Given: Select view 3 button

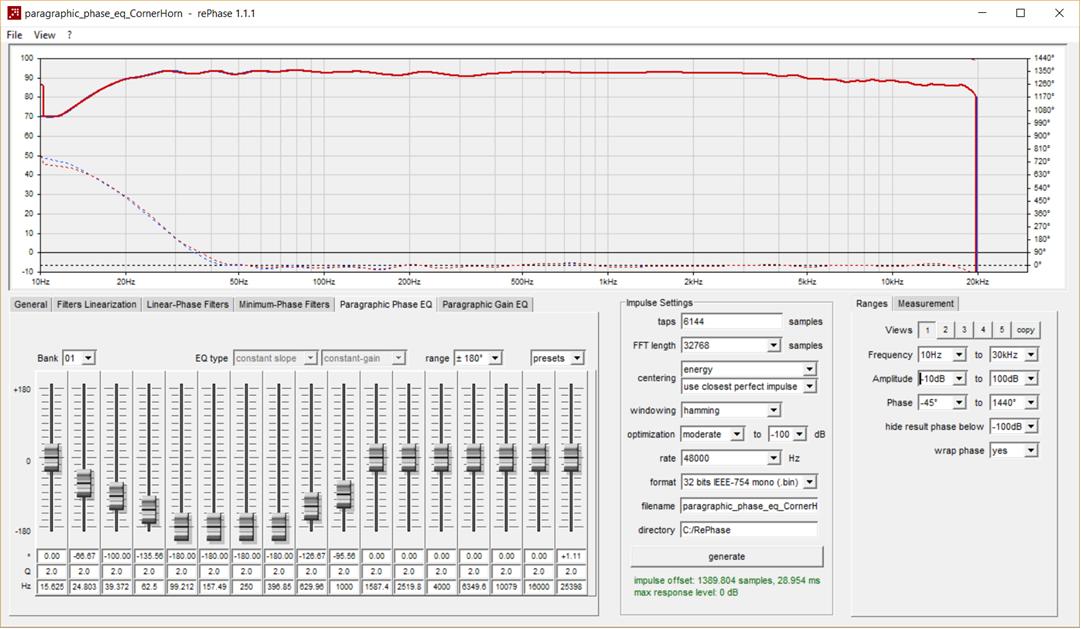Looking at the screenshot, I should (x=964, y=330).
